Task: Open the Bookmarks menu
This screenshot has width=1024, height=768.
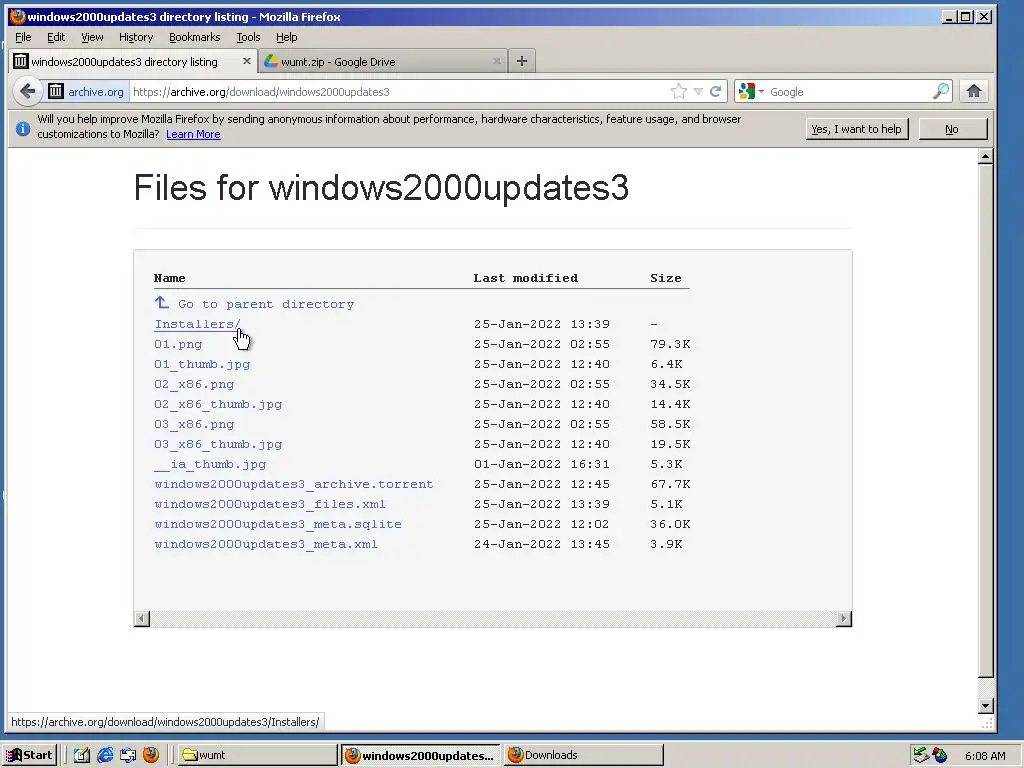Action: pyautogui.click(x=195, y=37)
